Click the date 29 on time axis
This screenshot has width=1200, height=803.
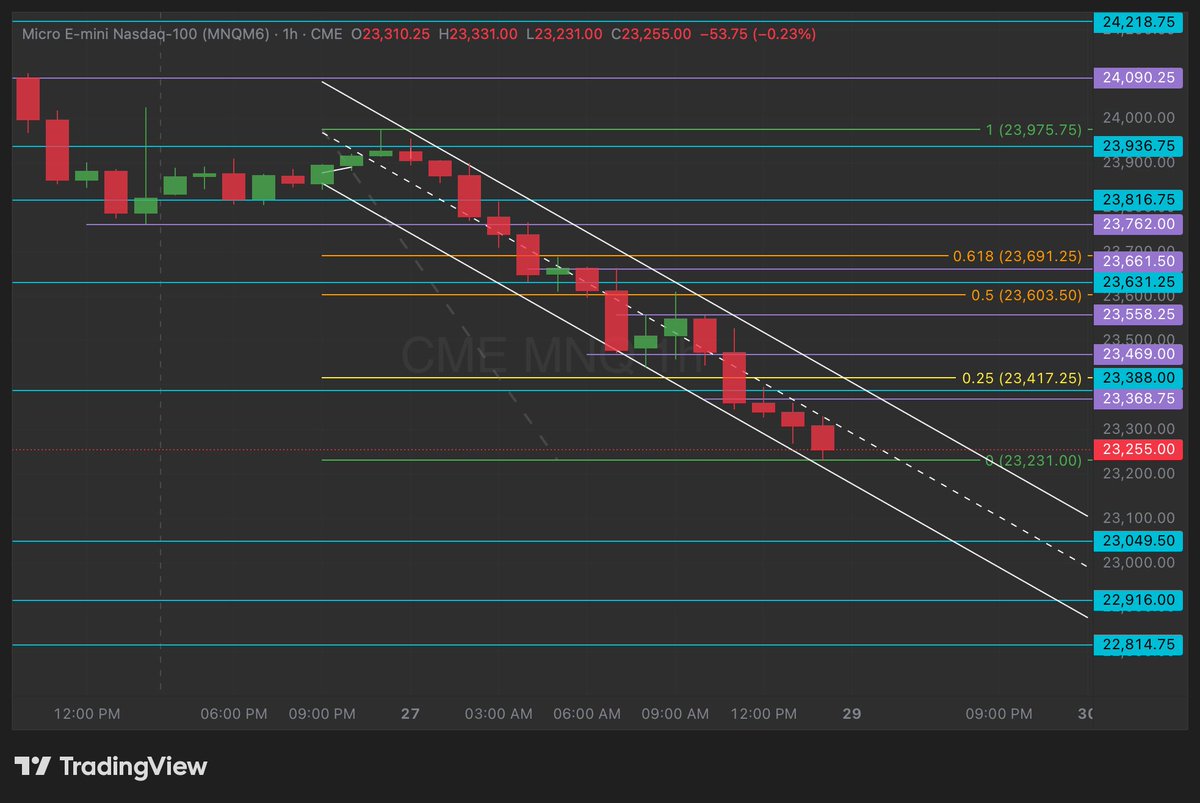coord(852,714)
